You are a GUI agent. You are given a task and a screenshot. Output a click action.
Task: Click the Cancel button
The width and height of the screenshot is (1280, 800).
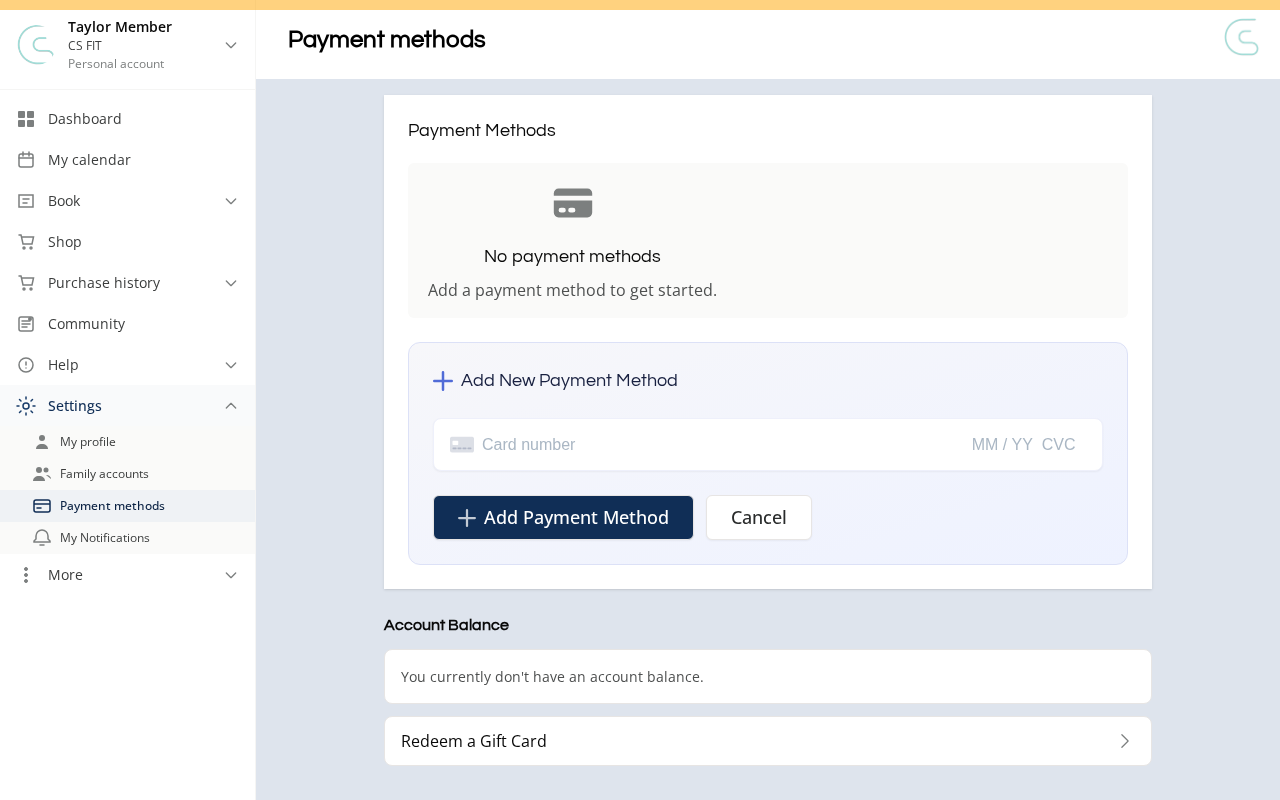759,518
